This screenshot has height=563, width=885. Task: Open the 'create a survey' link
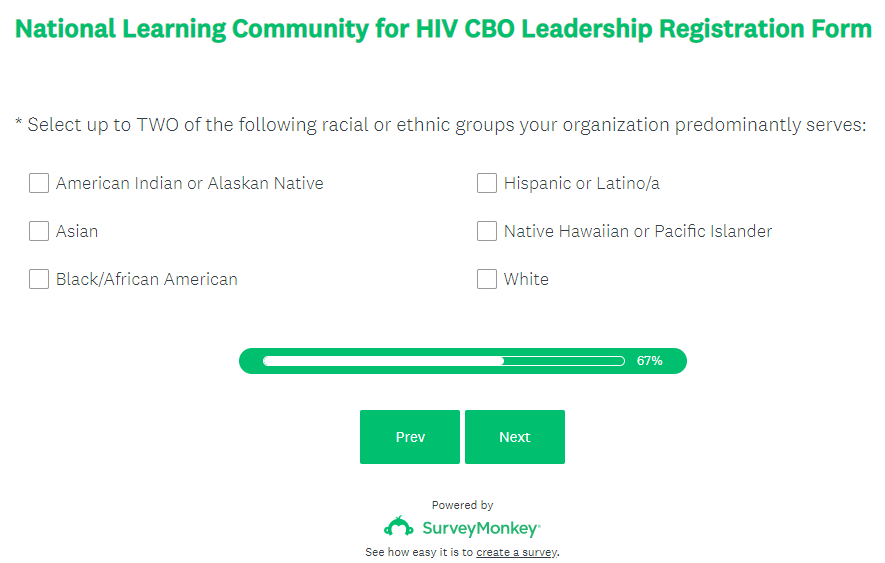coord(517,552)
